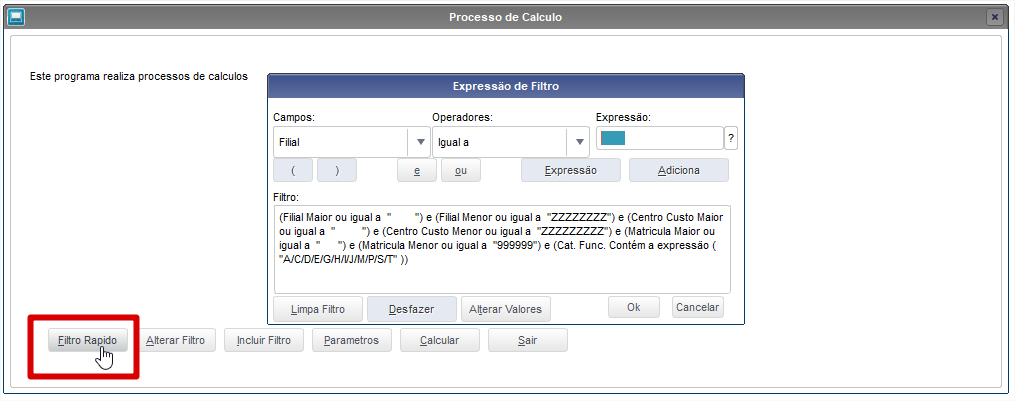1015x401 pixels.
Task: Click the 'Operadores:' label
Action: [x=462, y=117]
